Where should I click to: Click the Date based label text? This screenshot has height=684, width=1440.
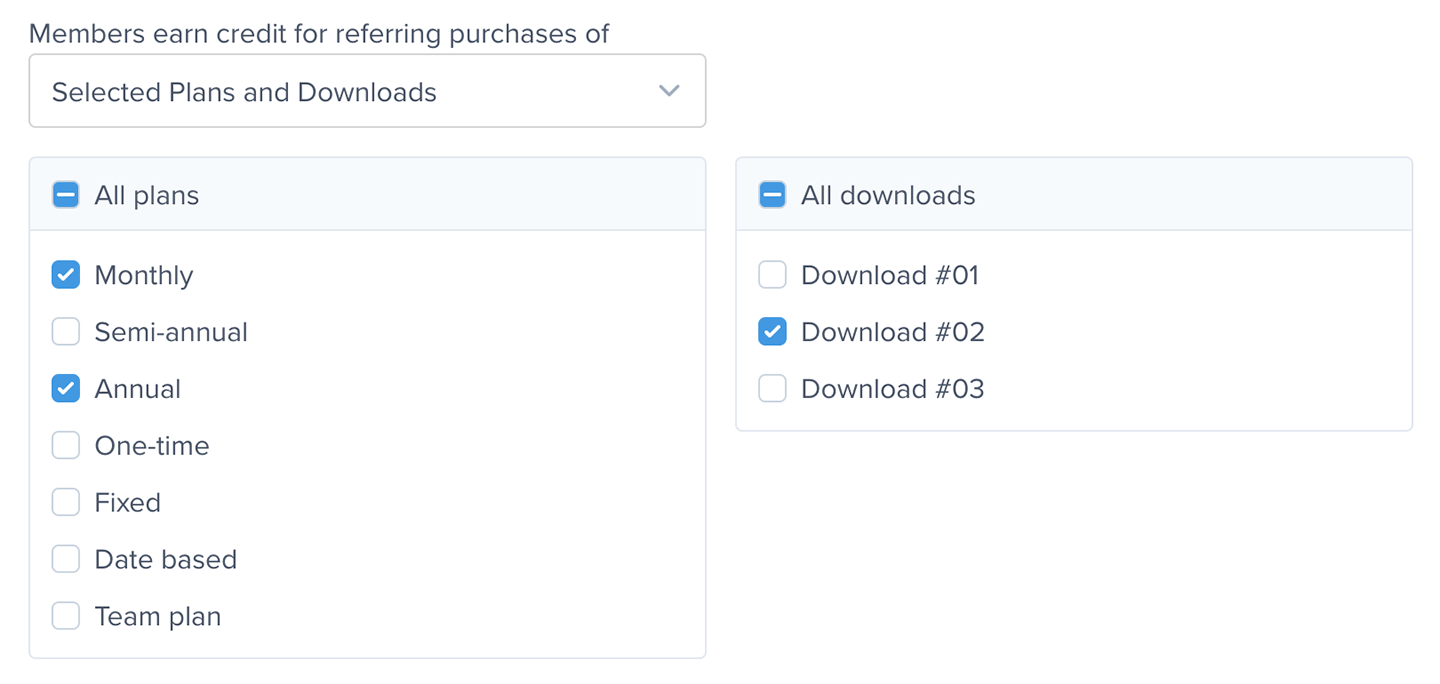tap(166, 559)
